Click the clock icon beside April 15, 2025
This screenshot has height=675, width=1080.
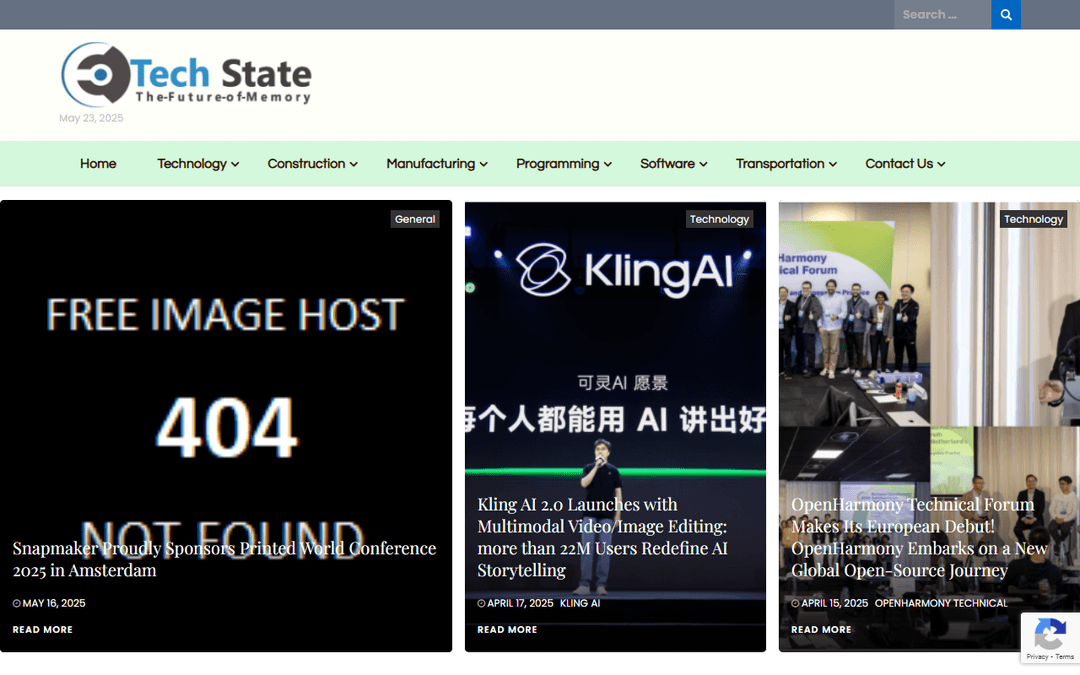click(796, 603)
